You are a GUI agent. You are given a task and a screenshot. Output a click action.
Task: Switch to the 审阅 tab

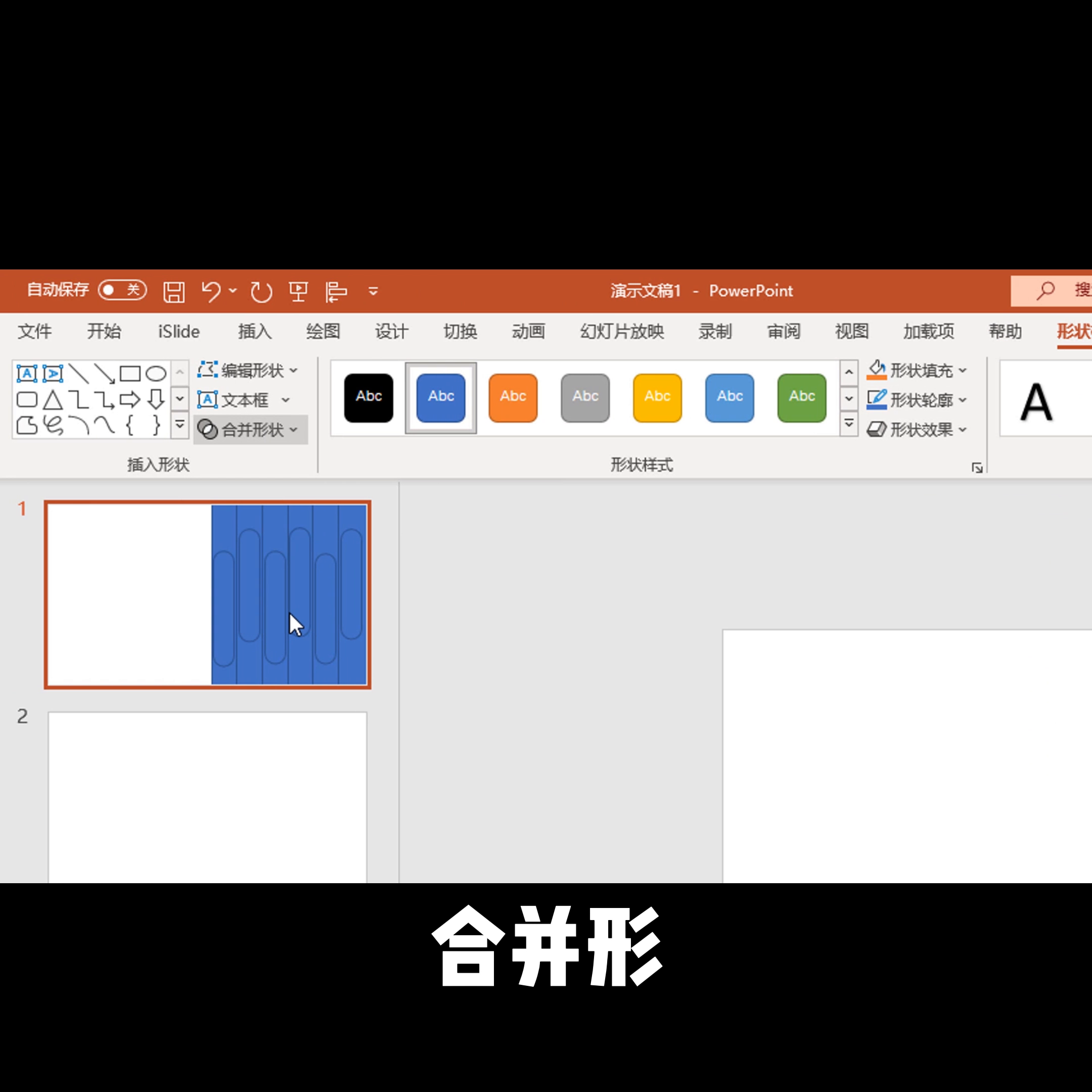click(x=784, y=331)
